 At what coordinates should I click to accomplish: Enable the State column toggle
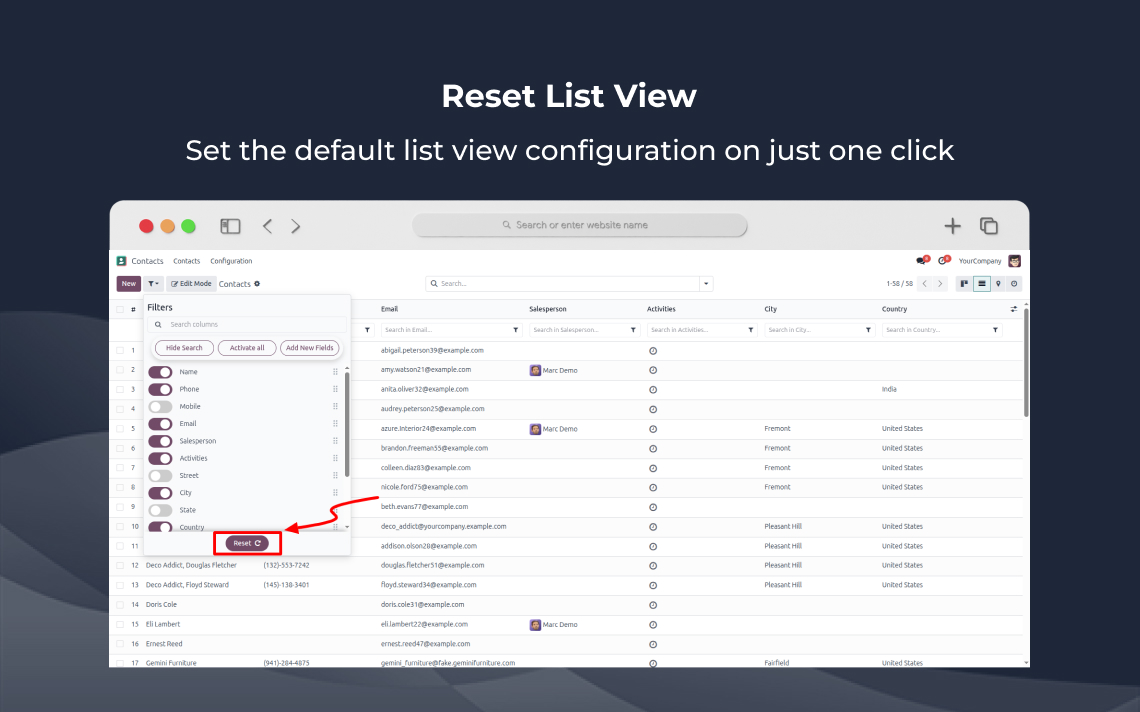(x=160, y=510)
